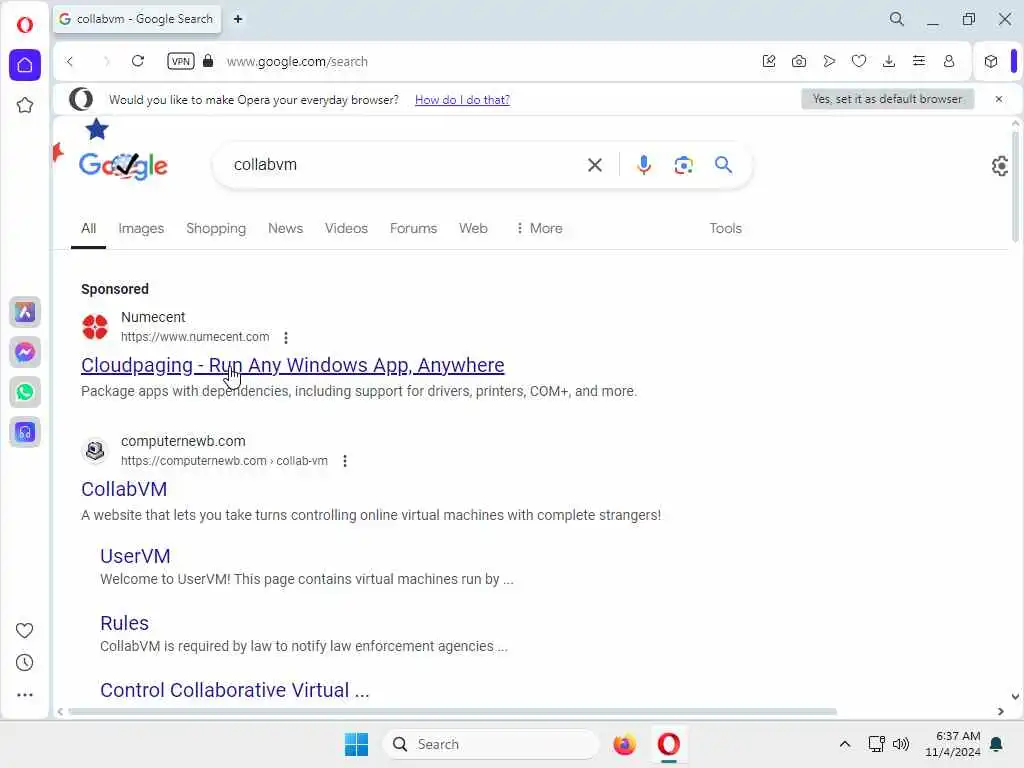Open history clock icon in sidebar
This screenshot has width=1024, height=768.
[x=24, y=663]
